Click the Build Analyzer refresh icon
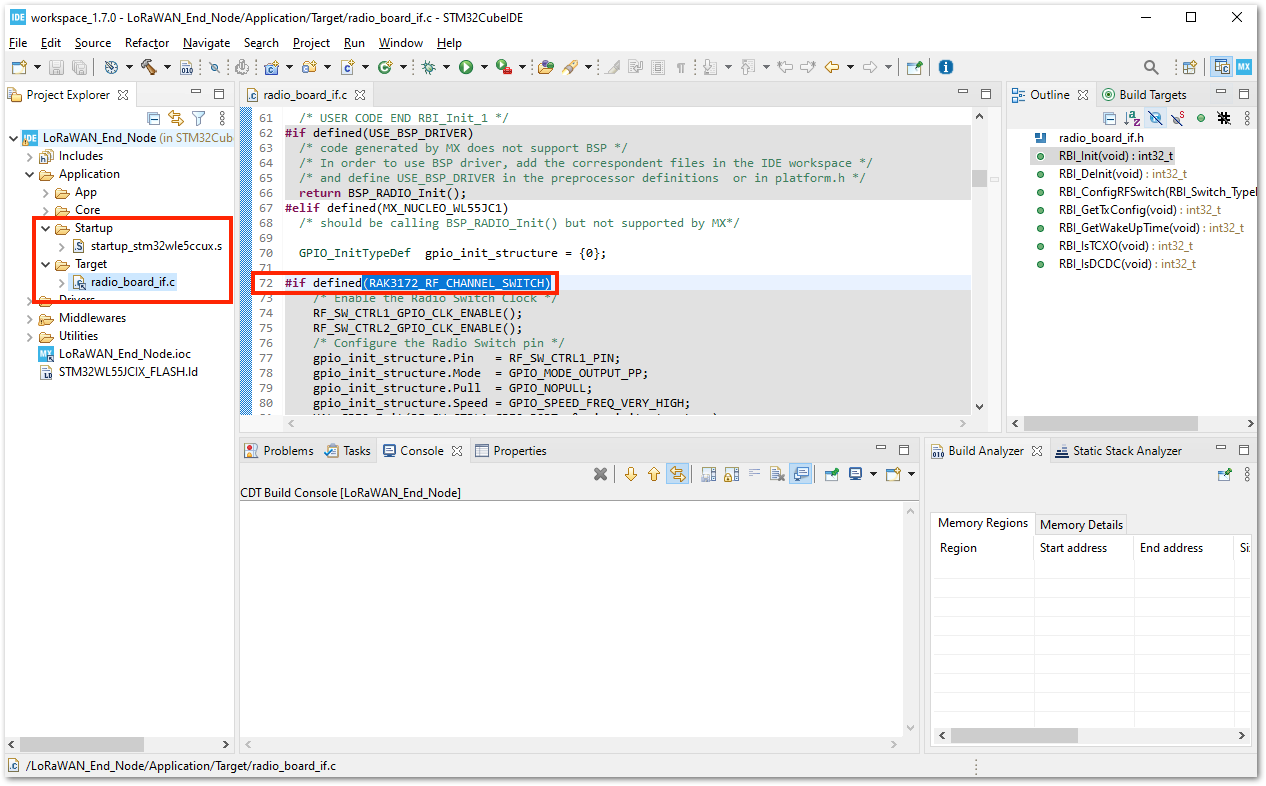Viewport: 1266px width, 786px height. click(1224, 474)
